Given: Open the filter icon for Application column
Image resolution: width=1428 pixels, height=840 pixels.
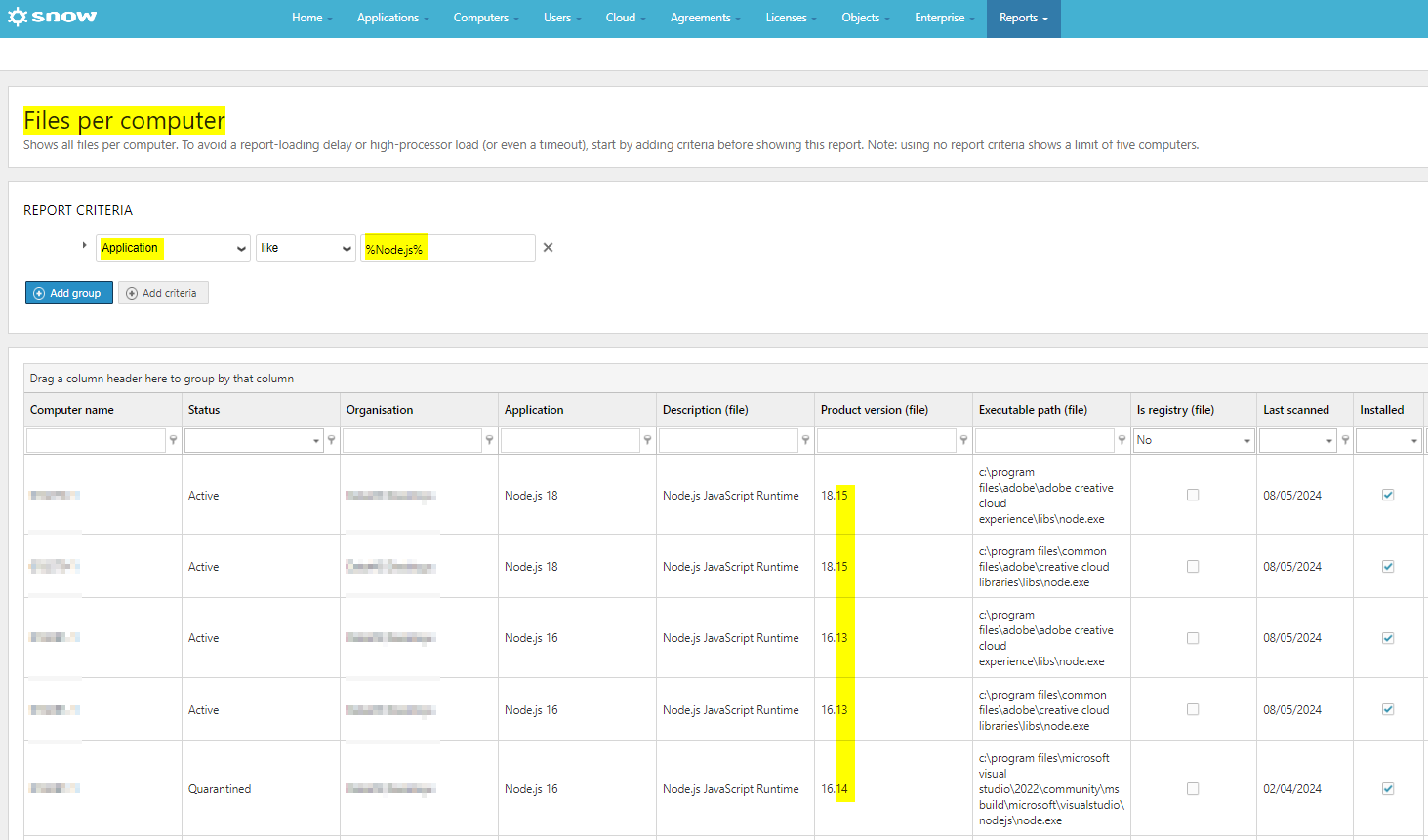Looking at the screenshot, I should (x=648, y=441).
